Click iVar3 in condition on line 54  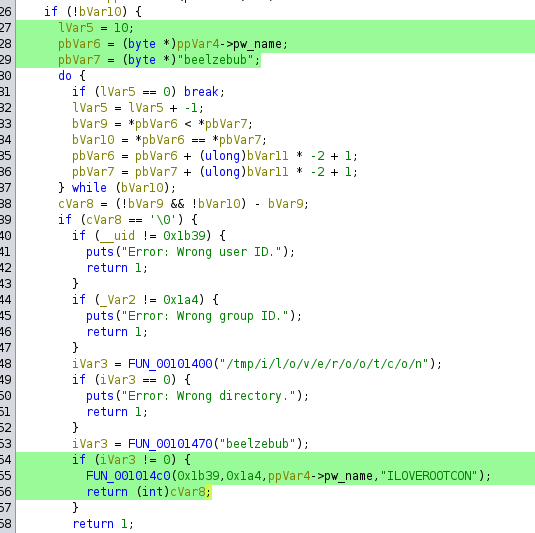(x=118, y=460)
